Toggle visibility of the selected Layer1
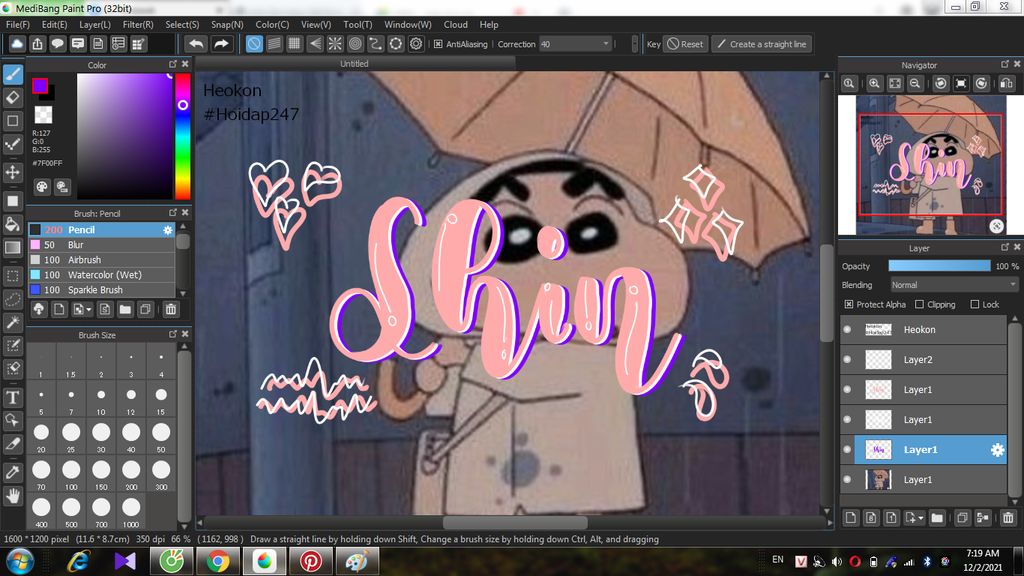Viewport: 1024px width, 576px height. point(848,450)
